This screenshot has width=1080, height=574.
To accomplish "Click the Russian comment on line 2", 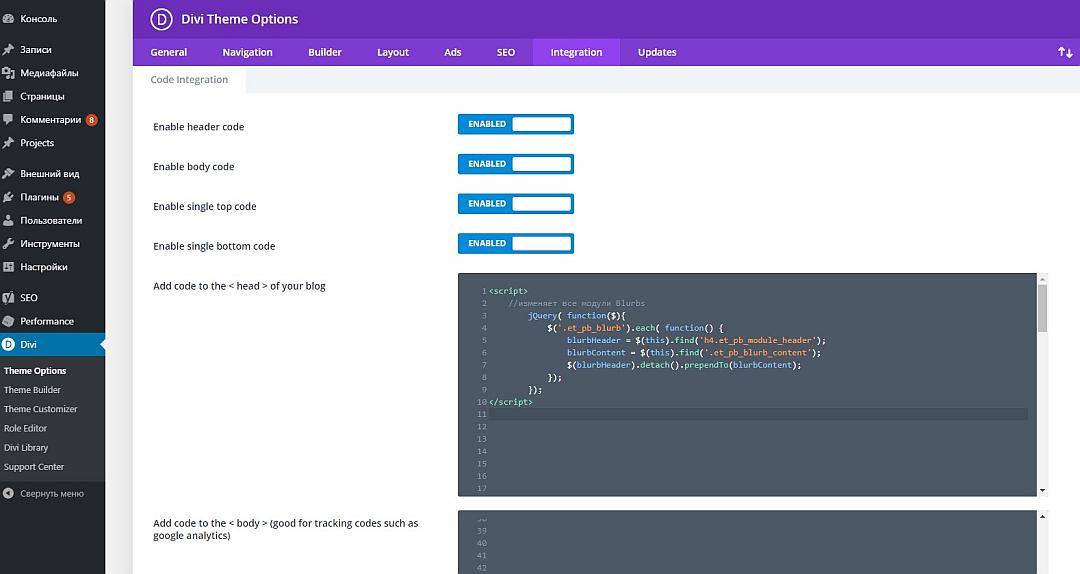I will click(577, 303).
